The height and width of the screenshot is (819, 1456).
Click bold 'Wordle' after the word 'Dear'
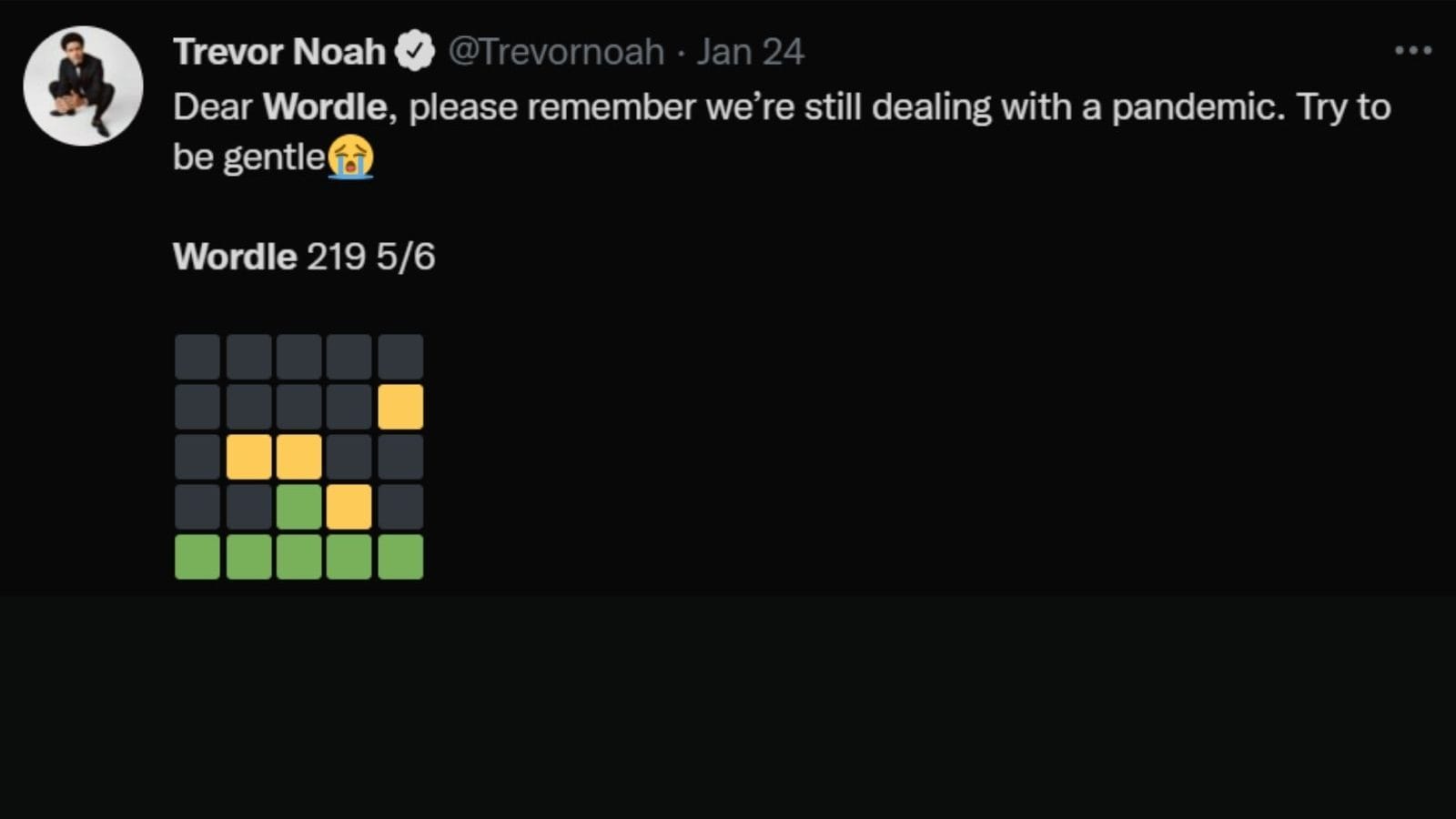[x=325, y=107]
